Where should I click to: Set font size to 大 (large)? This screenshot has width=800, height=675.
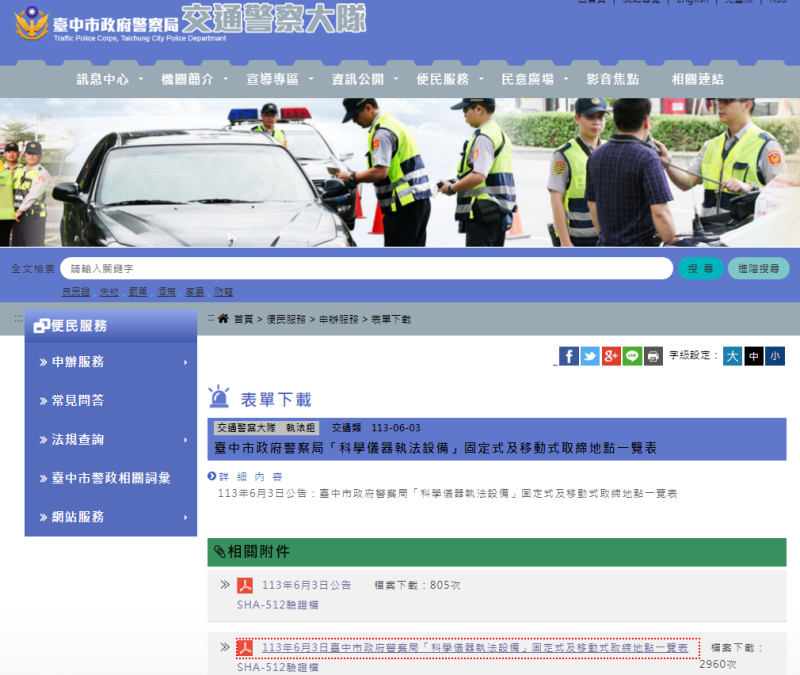(x=732, y=356)
